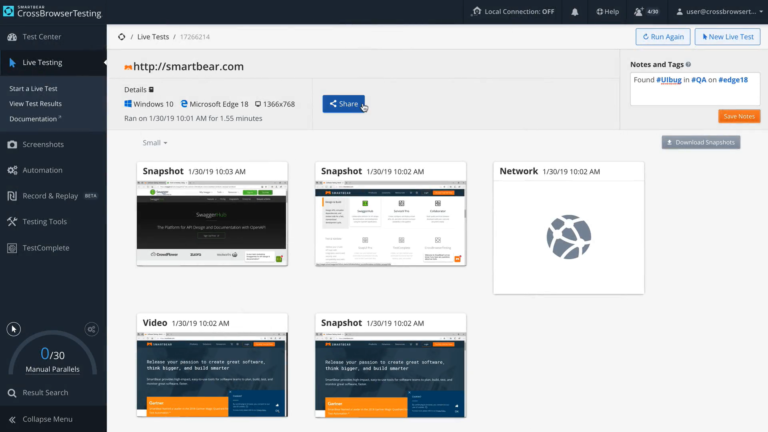The image size is (768, 432).
Task: Open Result Search
Action: coord(45,393)
